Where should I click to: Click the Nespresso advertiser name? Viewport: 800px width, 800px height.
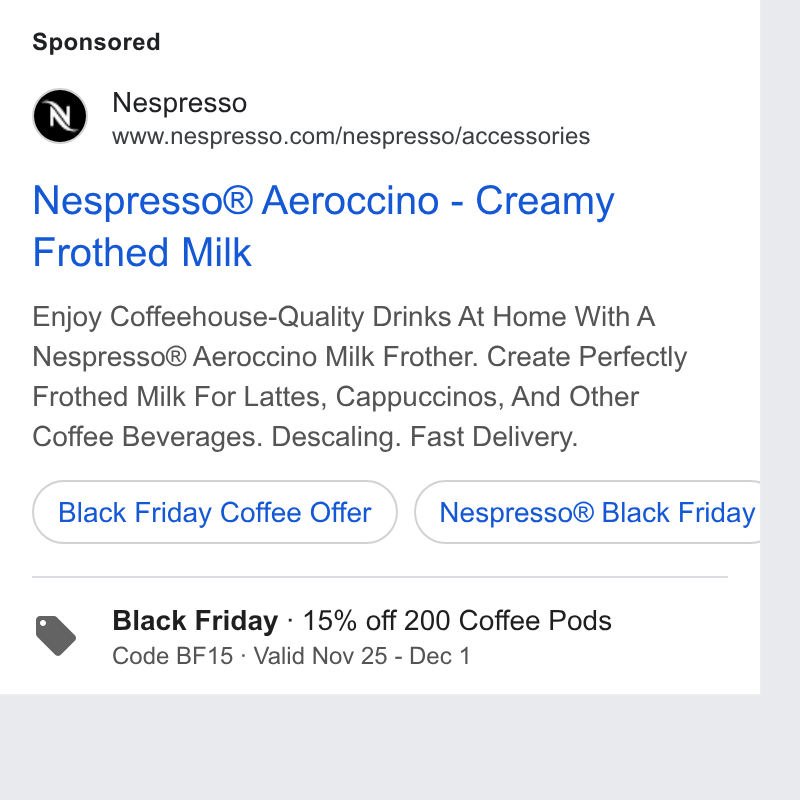pyautogui.click(x=180, y=103)
